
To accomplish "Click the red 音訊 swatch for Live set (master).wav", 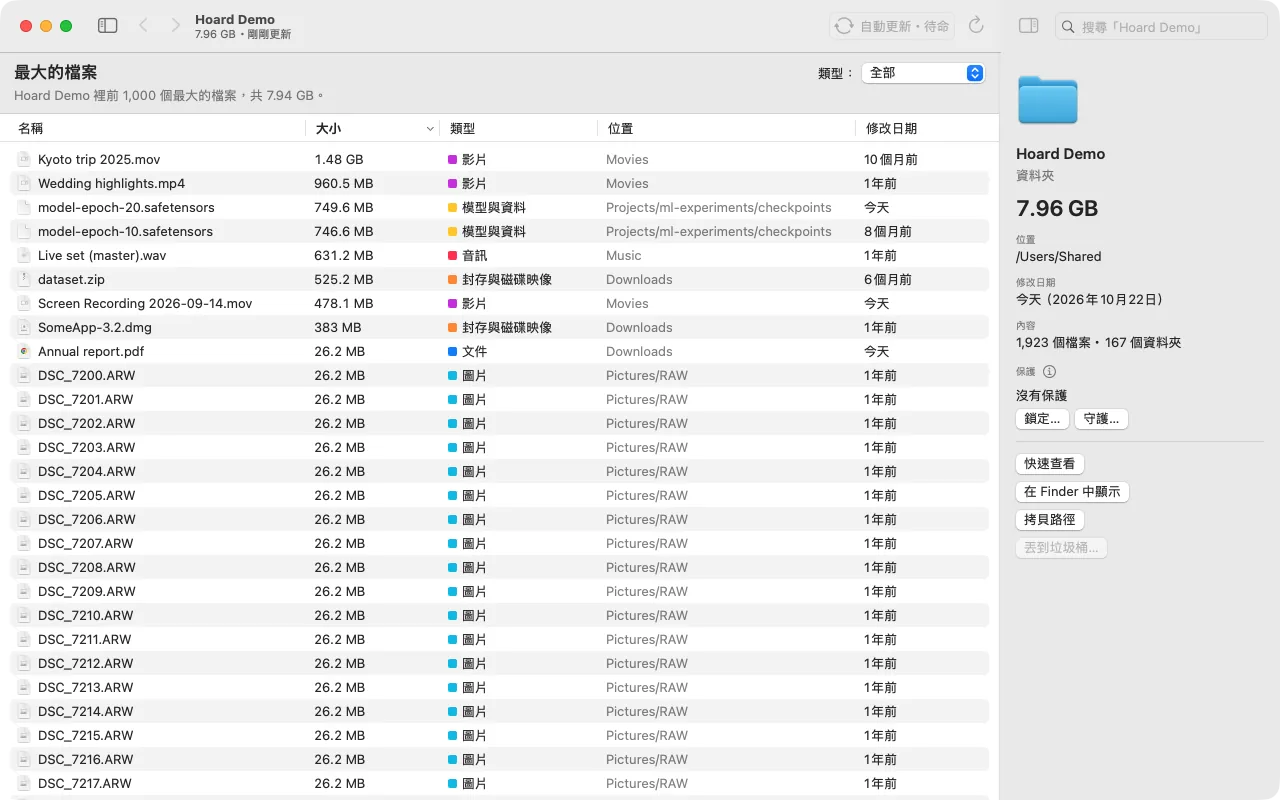I will pyautogui.click(x=452, y=255).
